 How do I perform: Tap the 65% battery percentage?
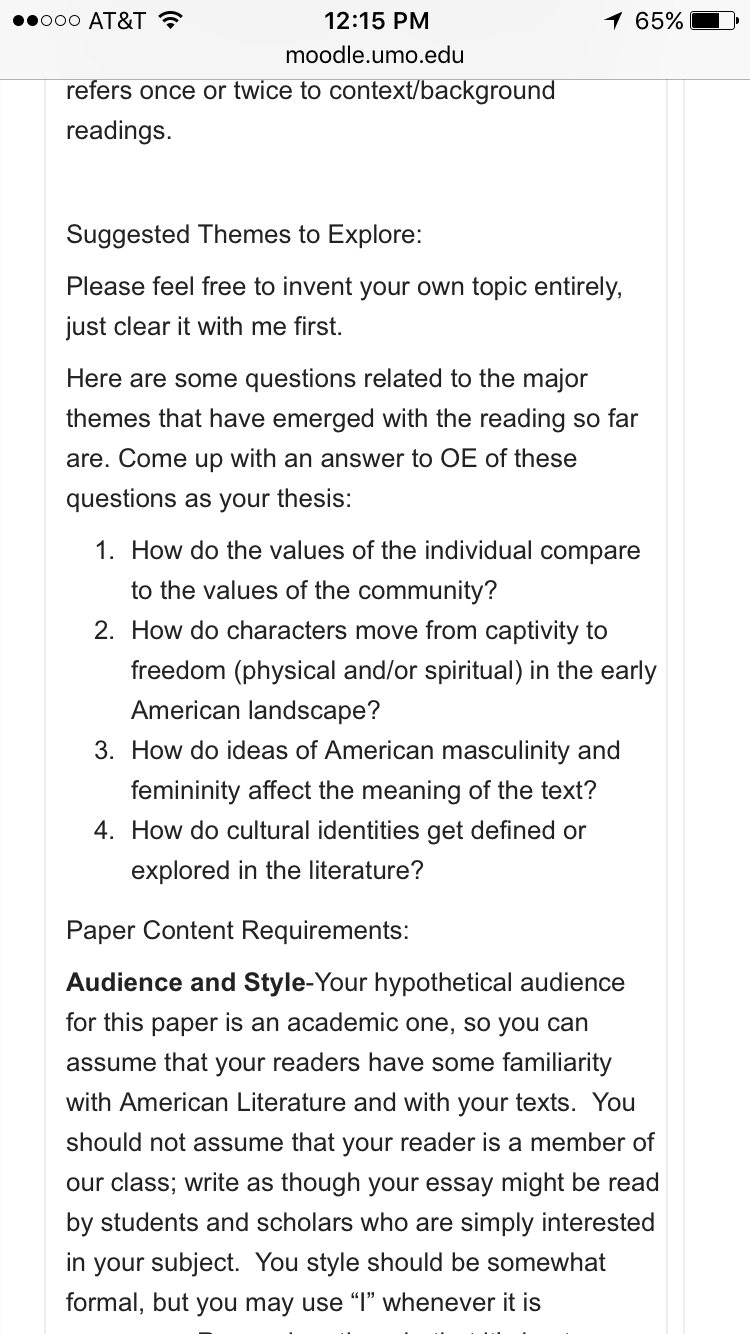pos(658,20)
